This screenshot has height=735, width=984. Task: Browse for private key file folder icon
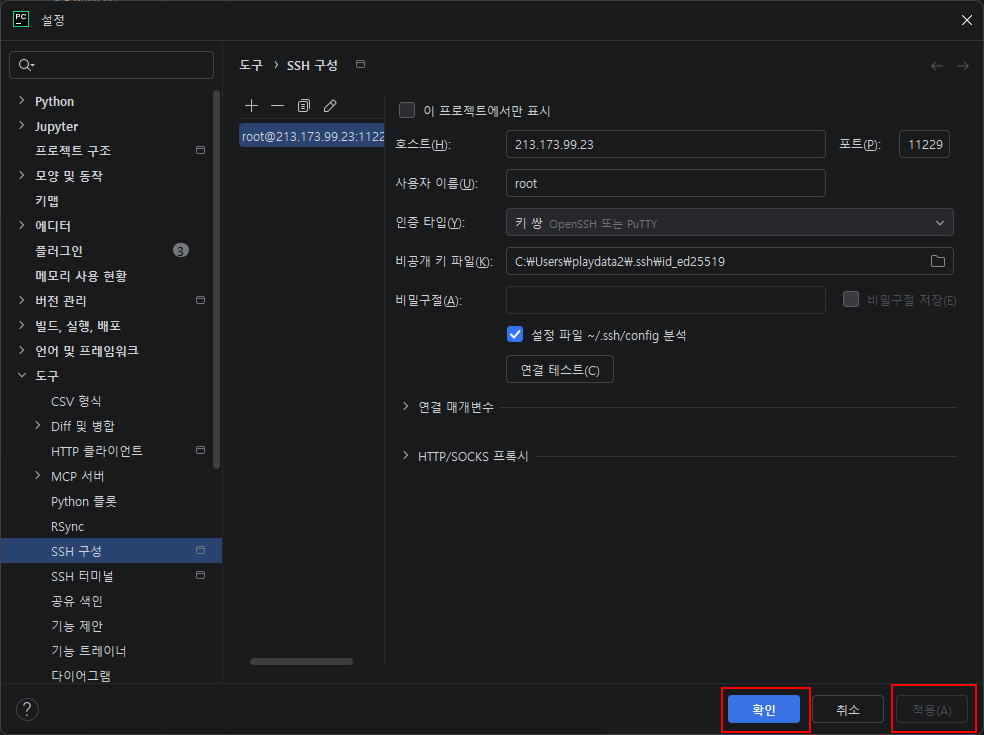click(x=938, y=261)
